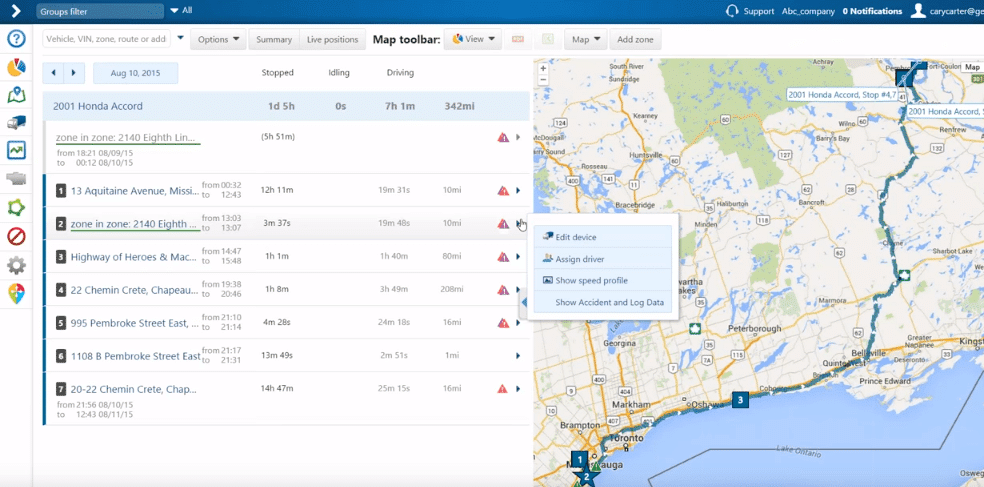
Task: Click the 2001 Honda Accord, Stop #4,7 map label
Action: point(843,94)
